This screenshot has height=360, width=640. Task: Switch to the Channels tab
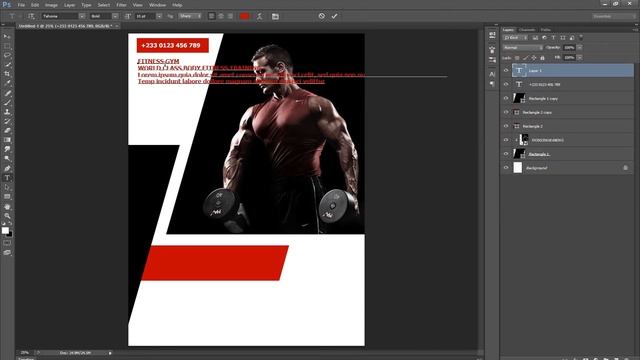[527, 30]
